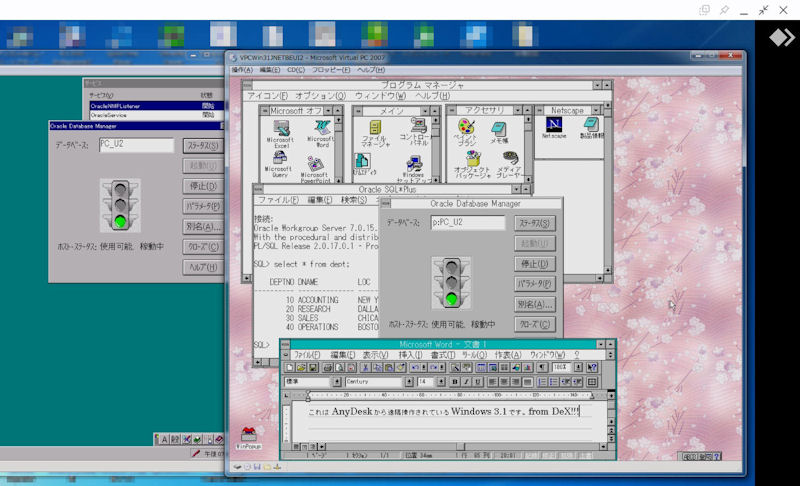800x486 pixels.
Task: Select the WinPopup icon on the desktop
Action: tap(248, 434)
